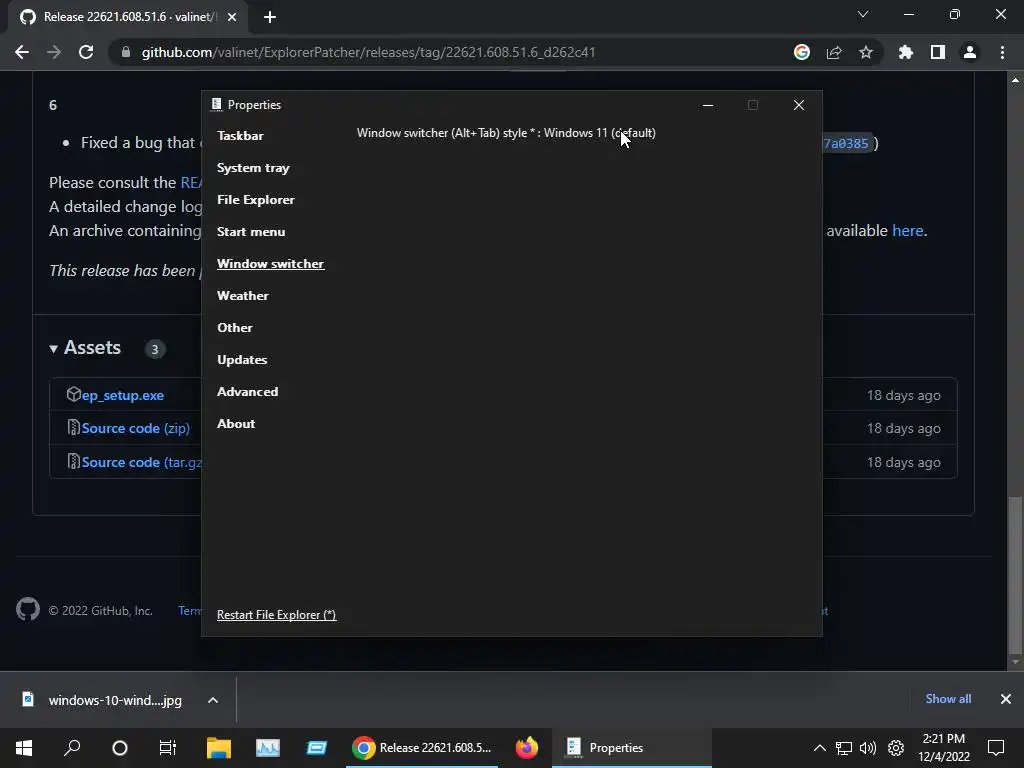
Task: Click the 'here' archive link
Action: coord(908,231)
